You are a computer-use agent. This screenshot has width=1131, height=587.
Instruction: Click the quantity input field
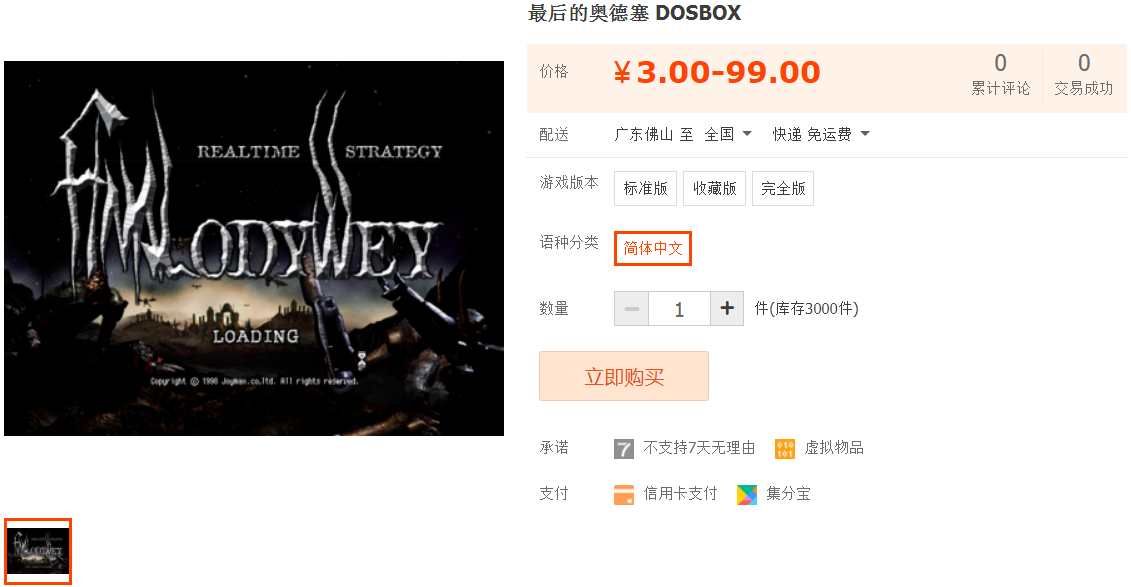click(x=679, y=309)
